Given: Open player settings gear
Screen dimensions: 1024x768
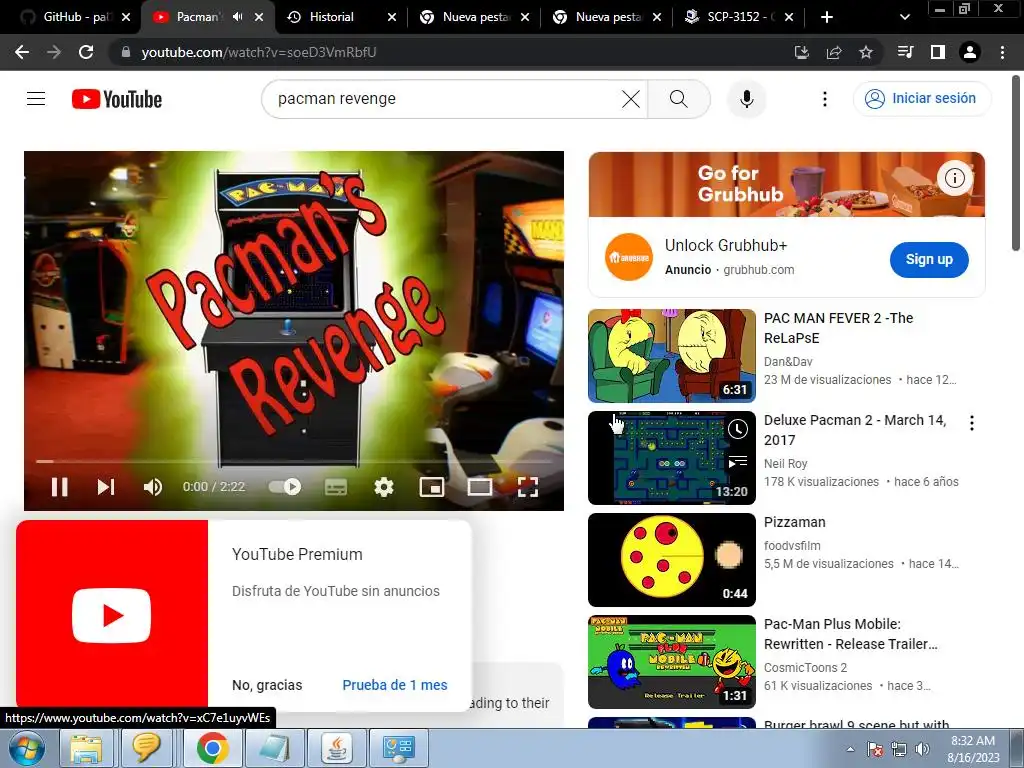Looking at the screenshot, I should pyautogui.click(x=384, y=487).
